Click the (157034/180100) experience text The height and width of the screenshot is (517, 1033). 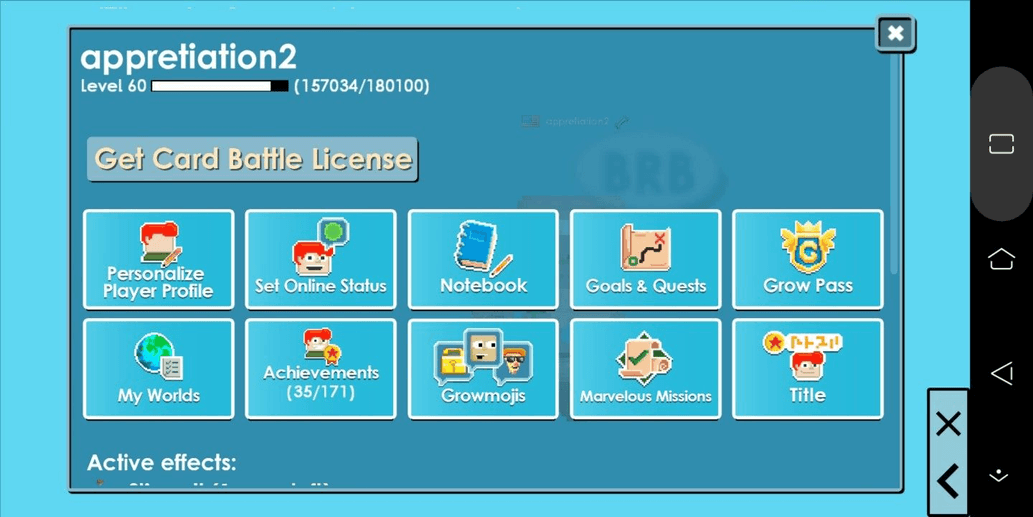point(362,86)
